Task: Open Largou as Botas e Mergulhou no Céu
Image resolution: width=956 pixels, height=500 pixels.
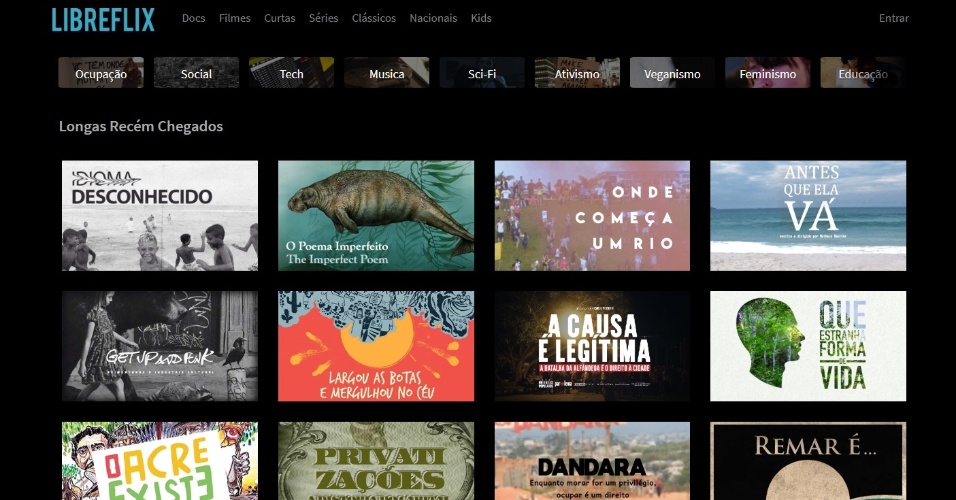Action: [376, 346]
